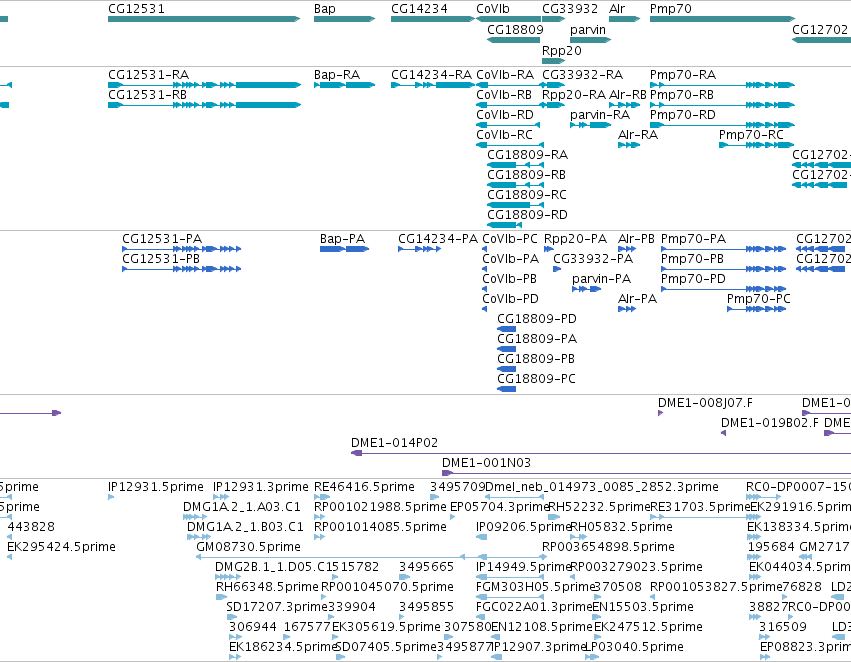Select EST RE46416.5prime
This screenshot has width=851, height=662.
point(322,497)
